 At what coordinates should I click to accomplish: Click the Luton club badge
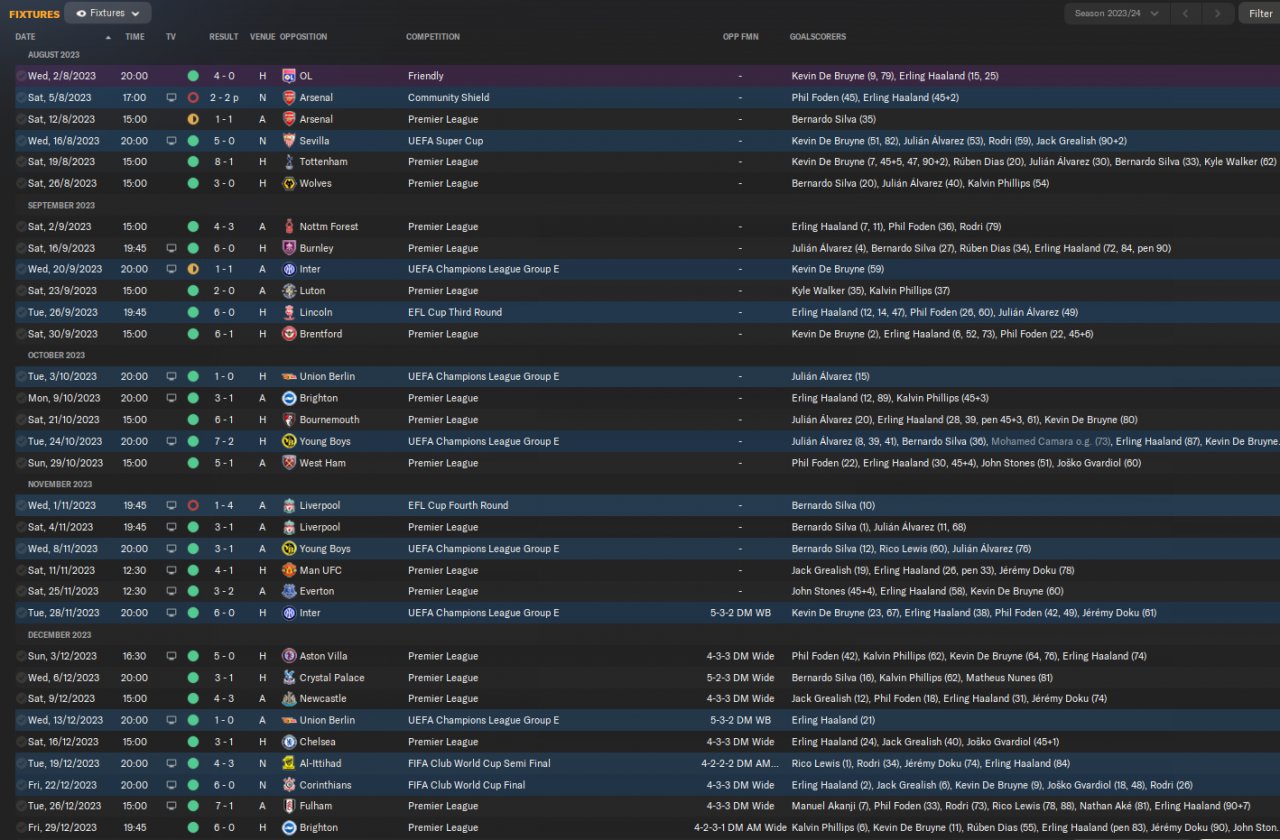289,291
